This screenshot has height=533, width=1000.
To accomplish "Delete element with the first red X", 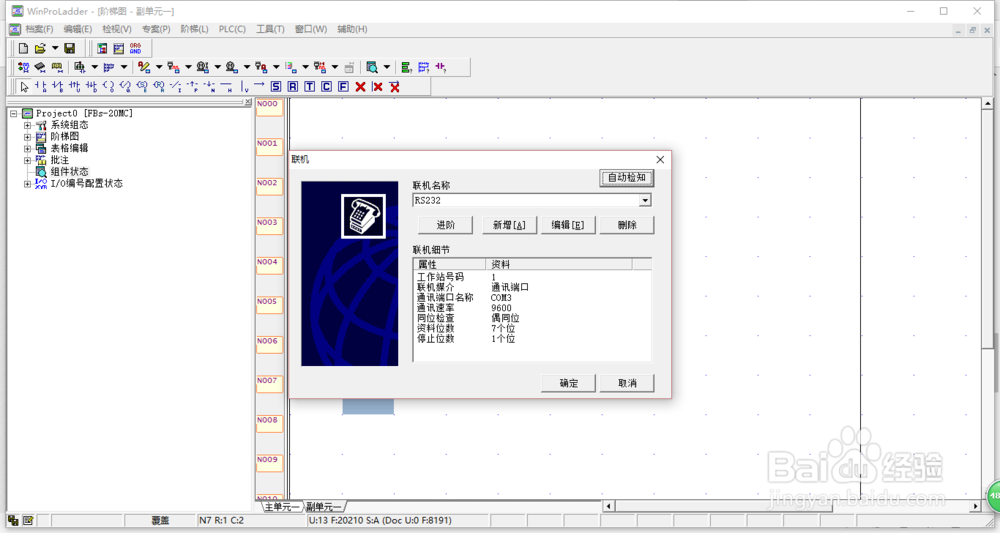I will point(360,87).
